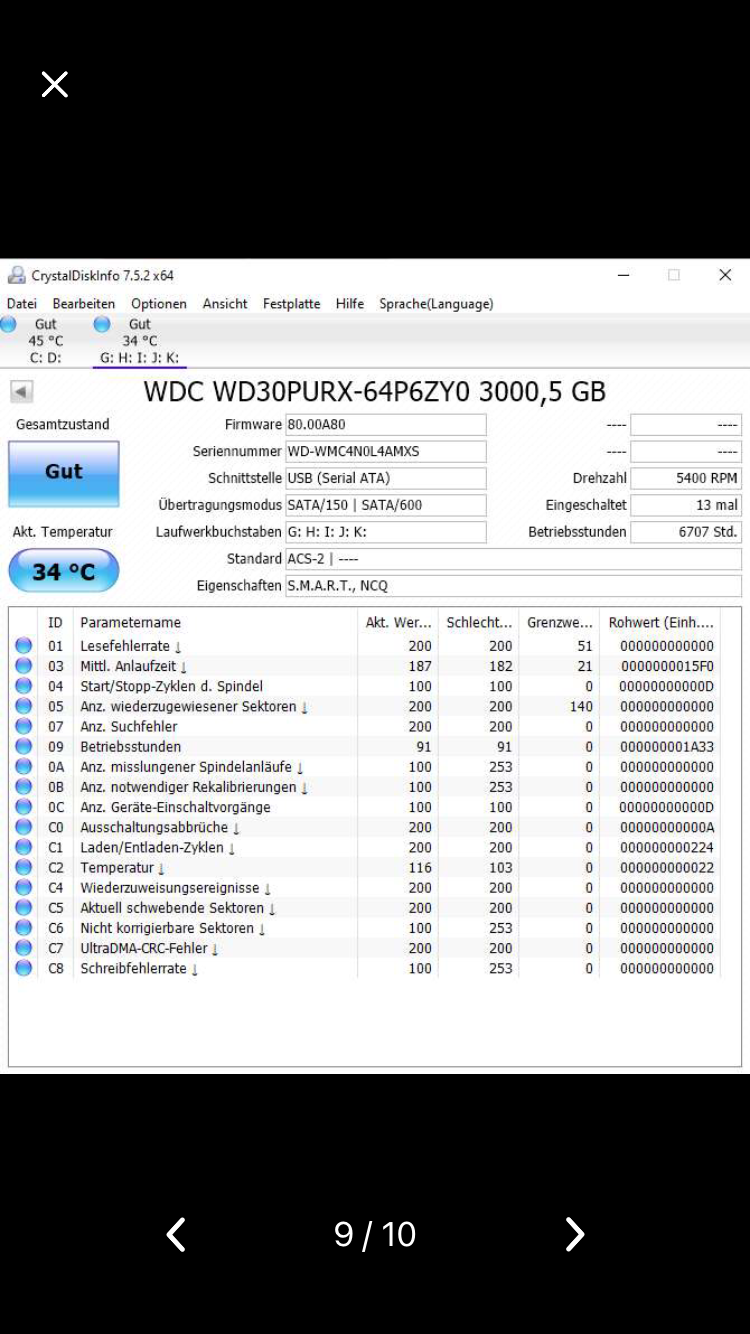Click the Schnittstelle USB (Serial ATA) field
Image resolution: width=750 pixels, height=1334 pixels.
[386, 479]
